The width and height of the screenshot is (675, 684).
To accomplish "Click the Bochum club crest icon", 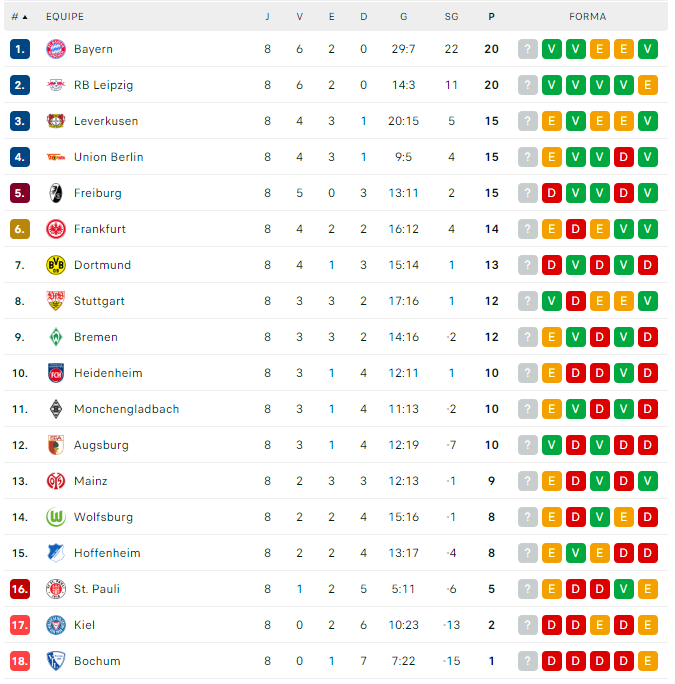I will coord(56,661).
